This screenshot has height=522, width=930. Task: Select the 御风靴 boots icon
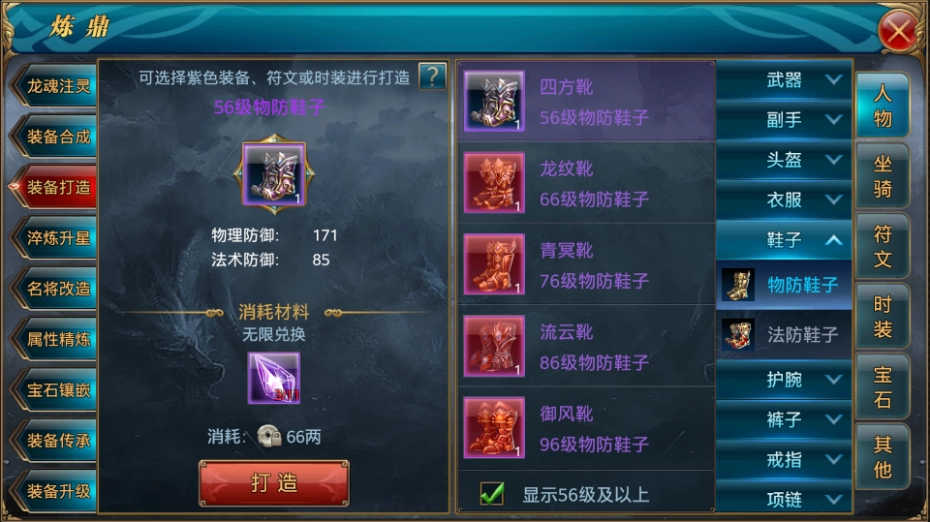[494, 428]
